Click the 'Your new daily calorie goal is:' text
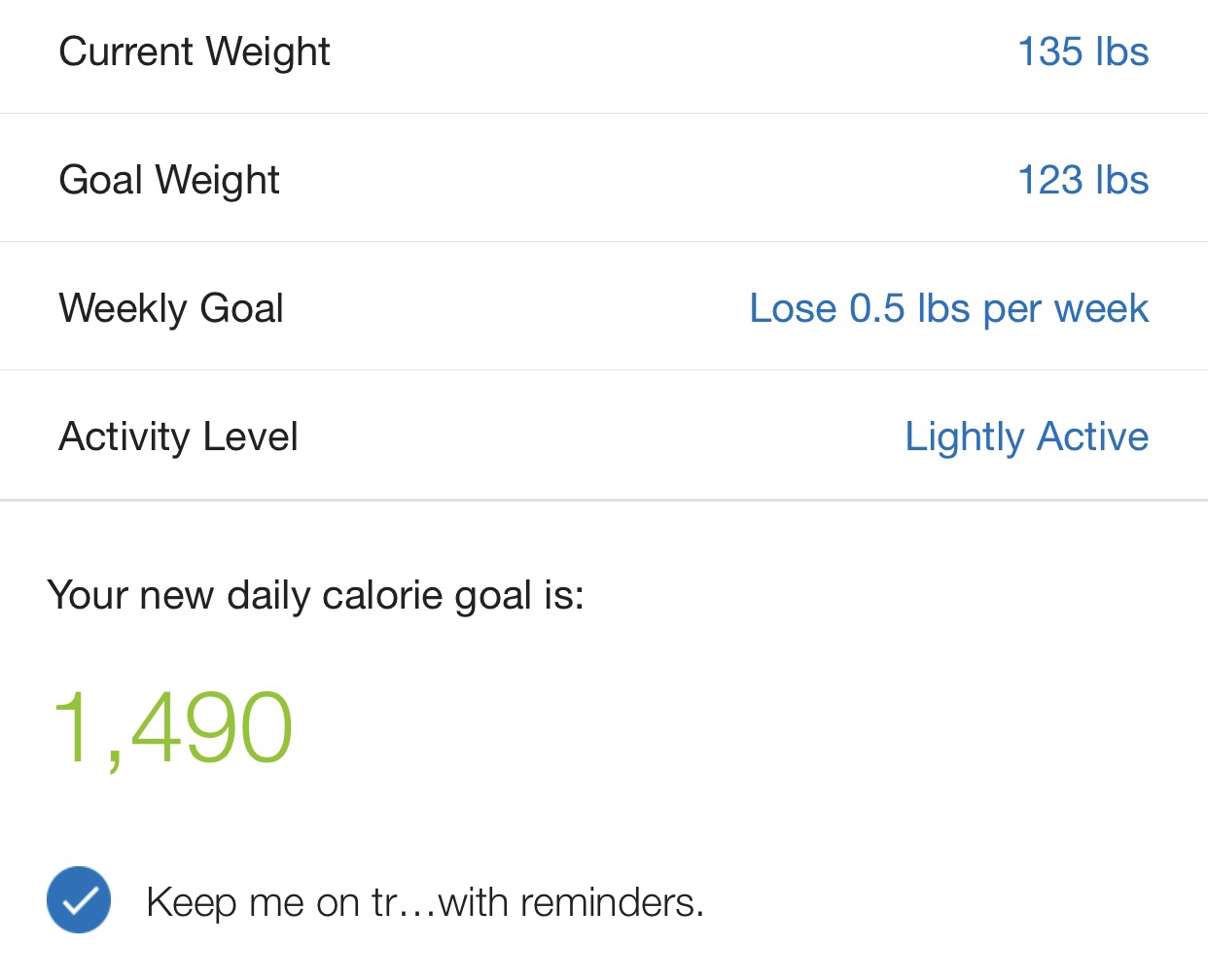This screenshot has width=1208, height=980. coord(315,595)
